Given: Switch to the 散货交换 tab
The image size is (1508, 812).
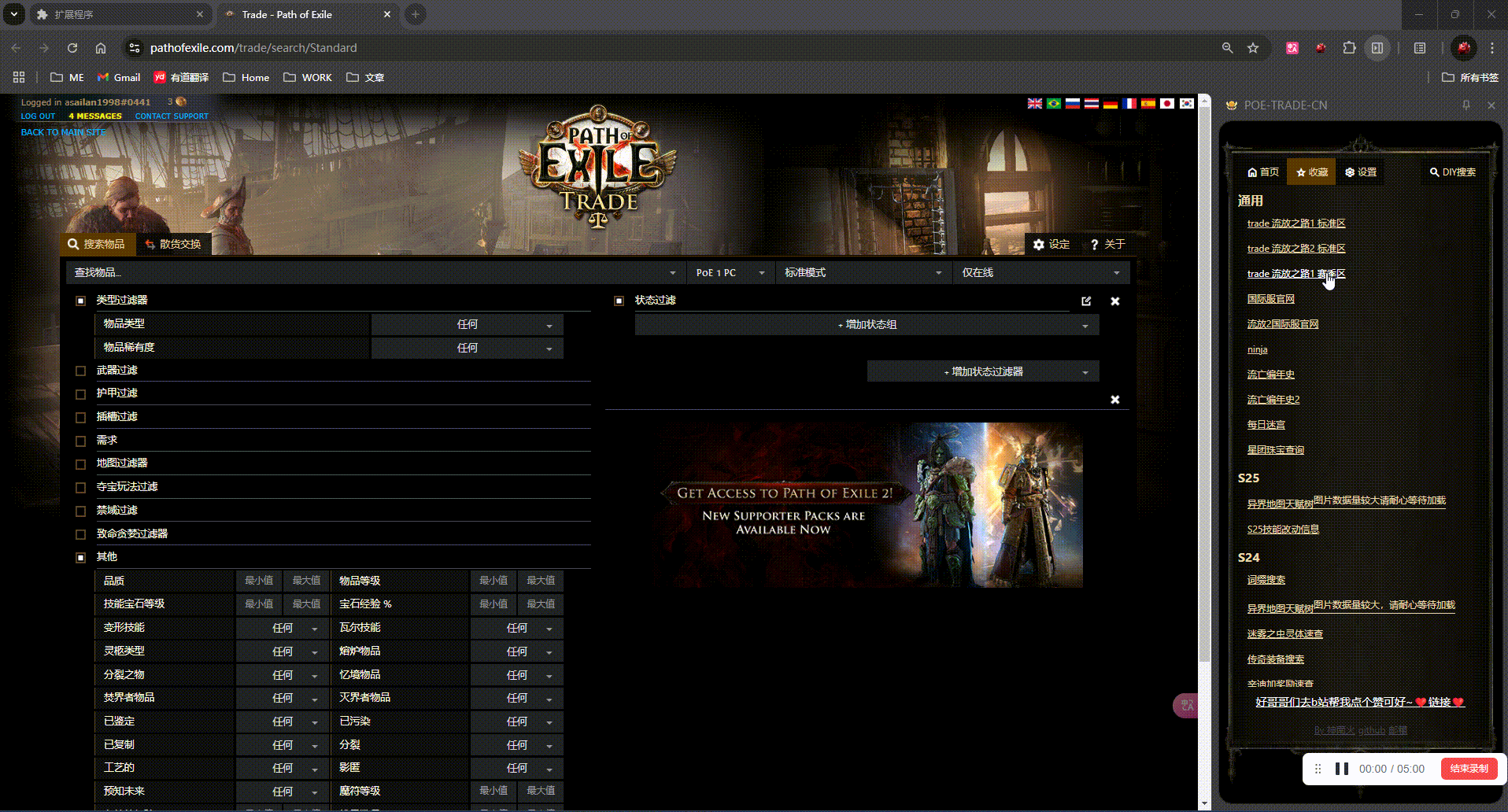Looking at the screenshot, I should 173,244.
